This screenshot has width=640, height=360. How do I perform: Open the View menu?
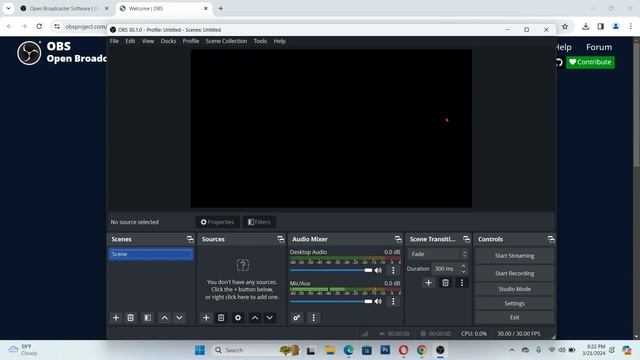(x=148, y=41)
